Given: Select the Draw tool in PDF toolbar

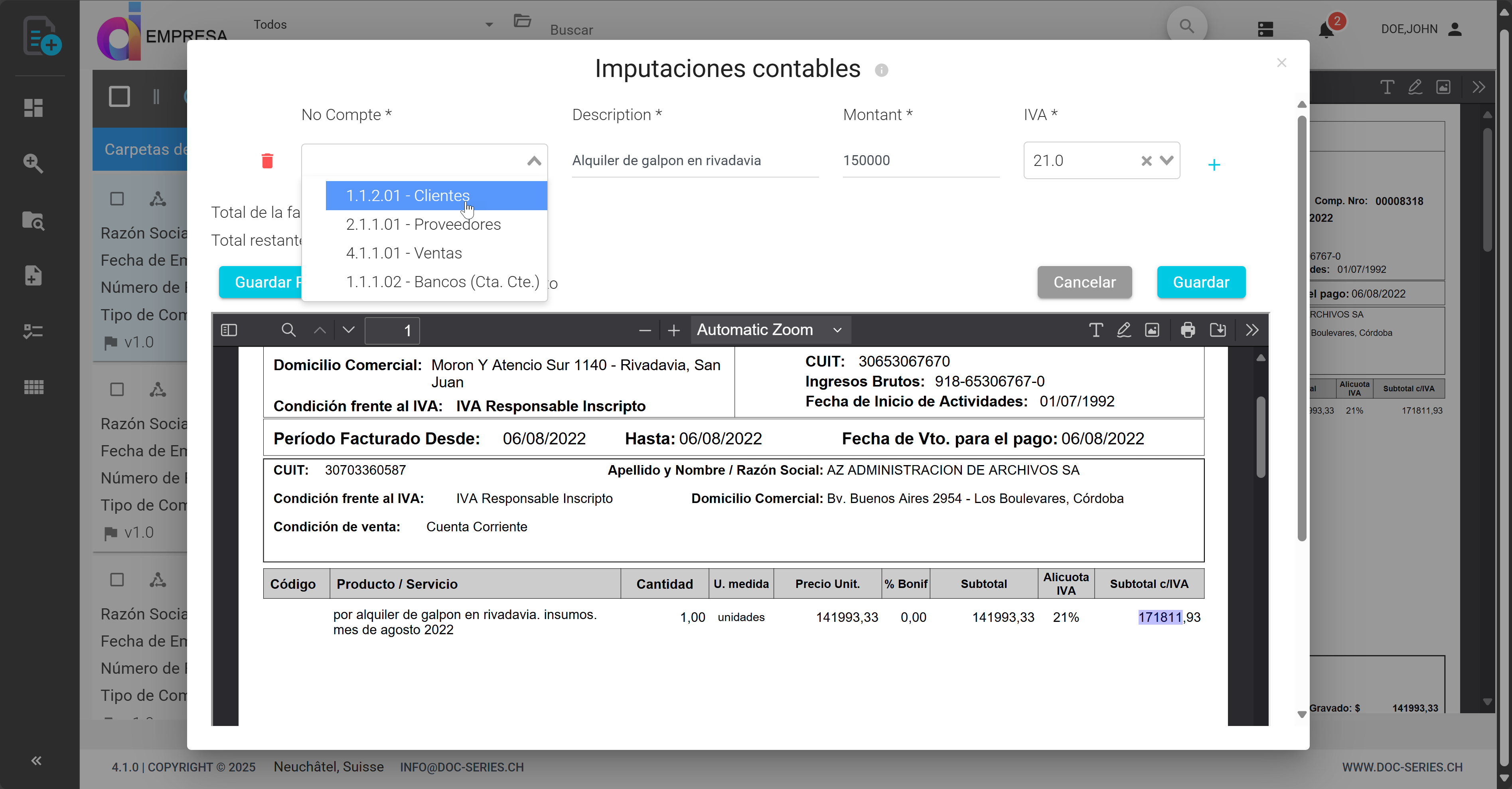Looking at the screenshot, I should click(x=1123, y=330).
